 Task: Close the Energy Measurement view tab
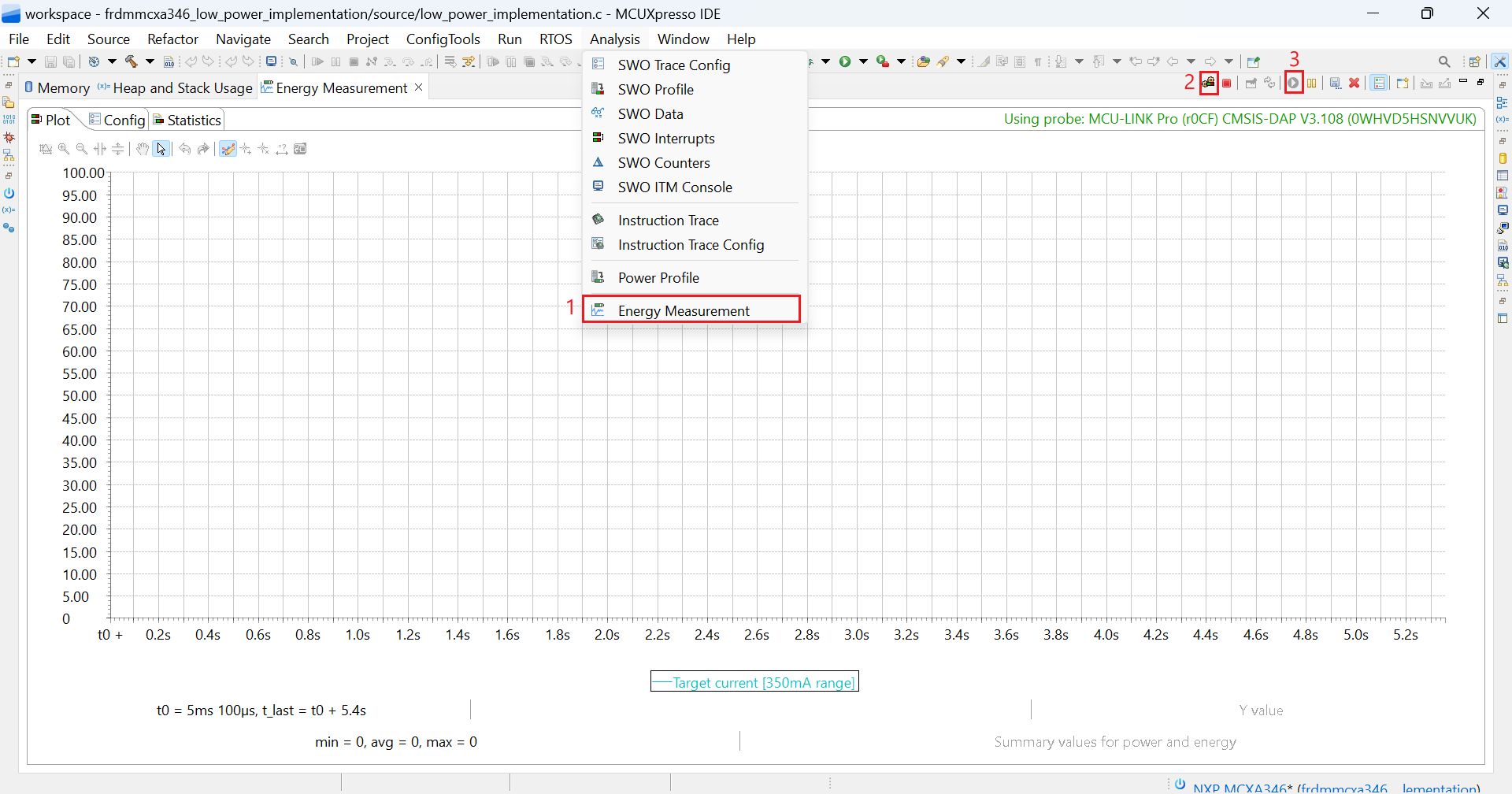(419, 87)
